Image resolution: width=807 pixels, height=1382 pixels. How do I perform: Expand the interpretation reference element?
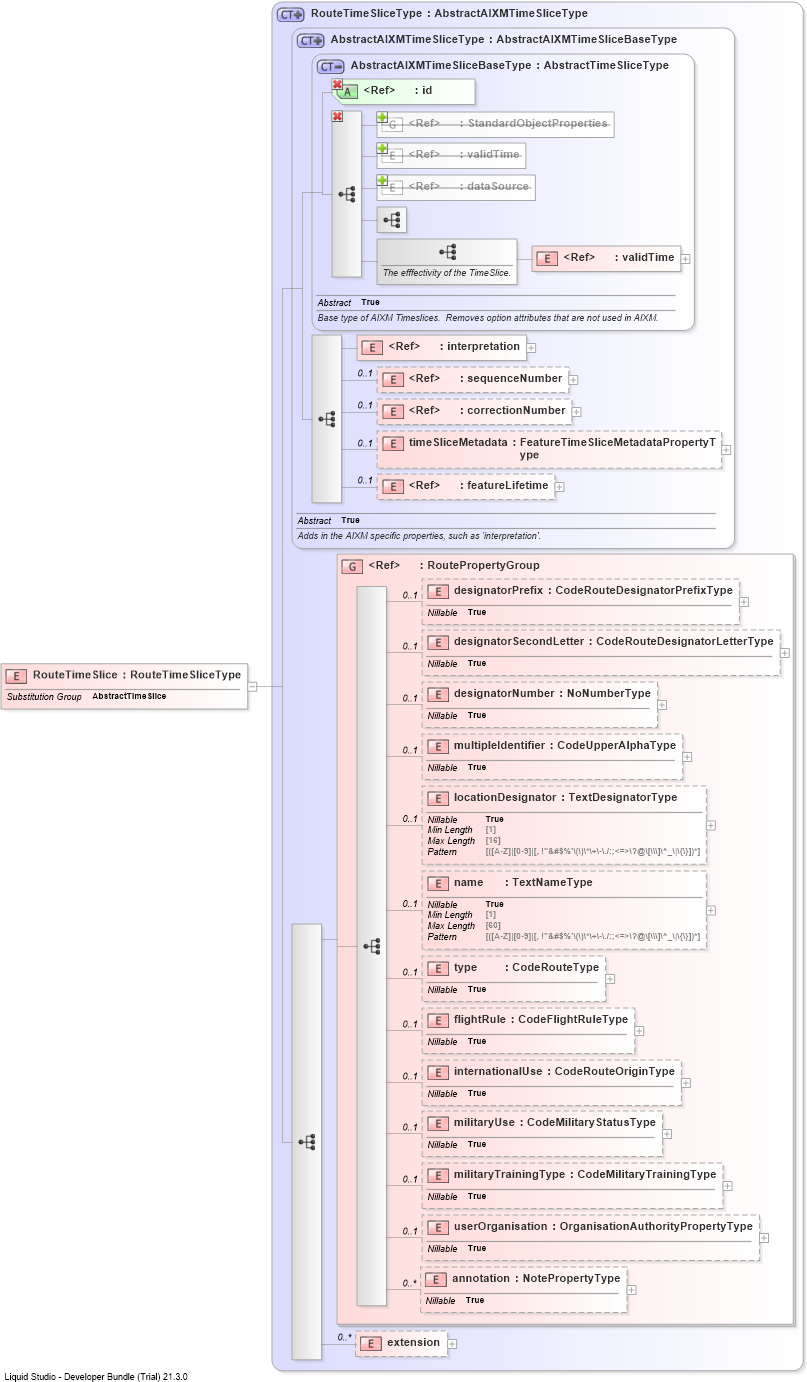click(532, 348)
